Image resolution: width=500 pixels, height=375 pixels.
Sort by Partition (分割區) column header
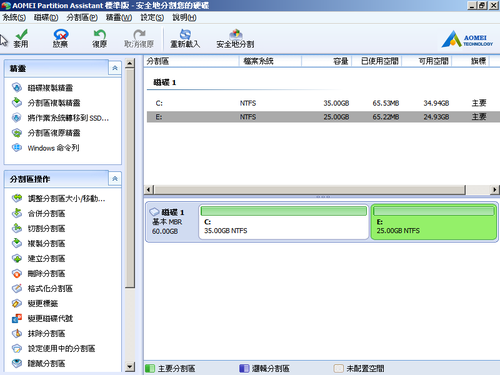(x=192, y=61)
